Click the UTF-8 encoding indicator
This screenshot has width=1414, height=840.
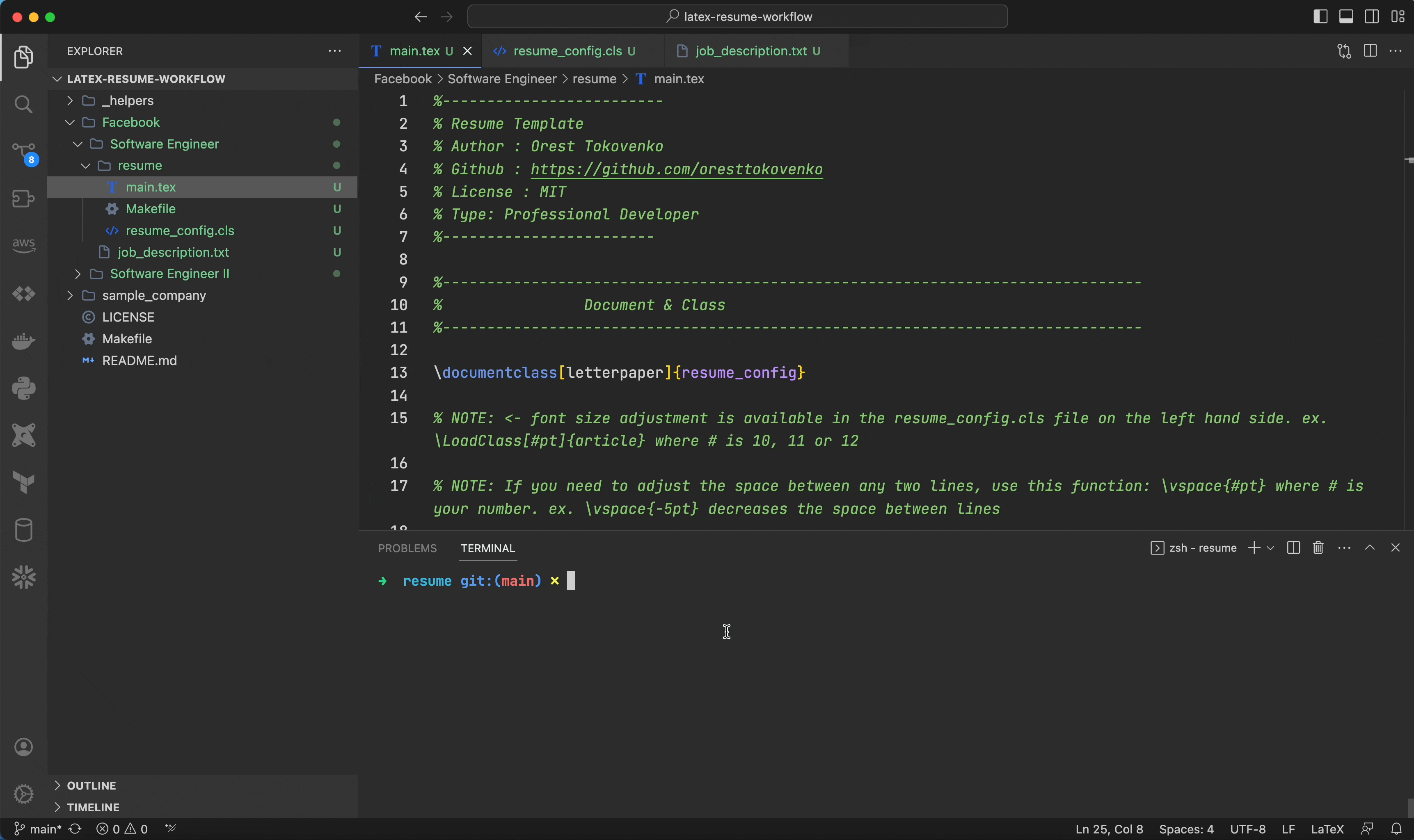1247,829
